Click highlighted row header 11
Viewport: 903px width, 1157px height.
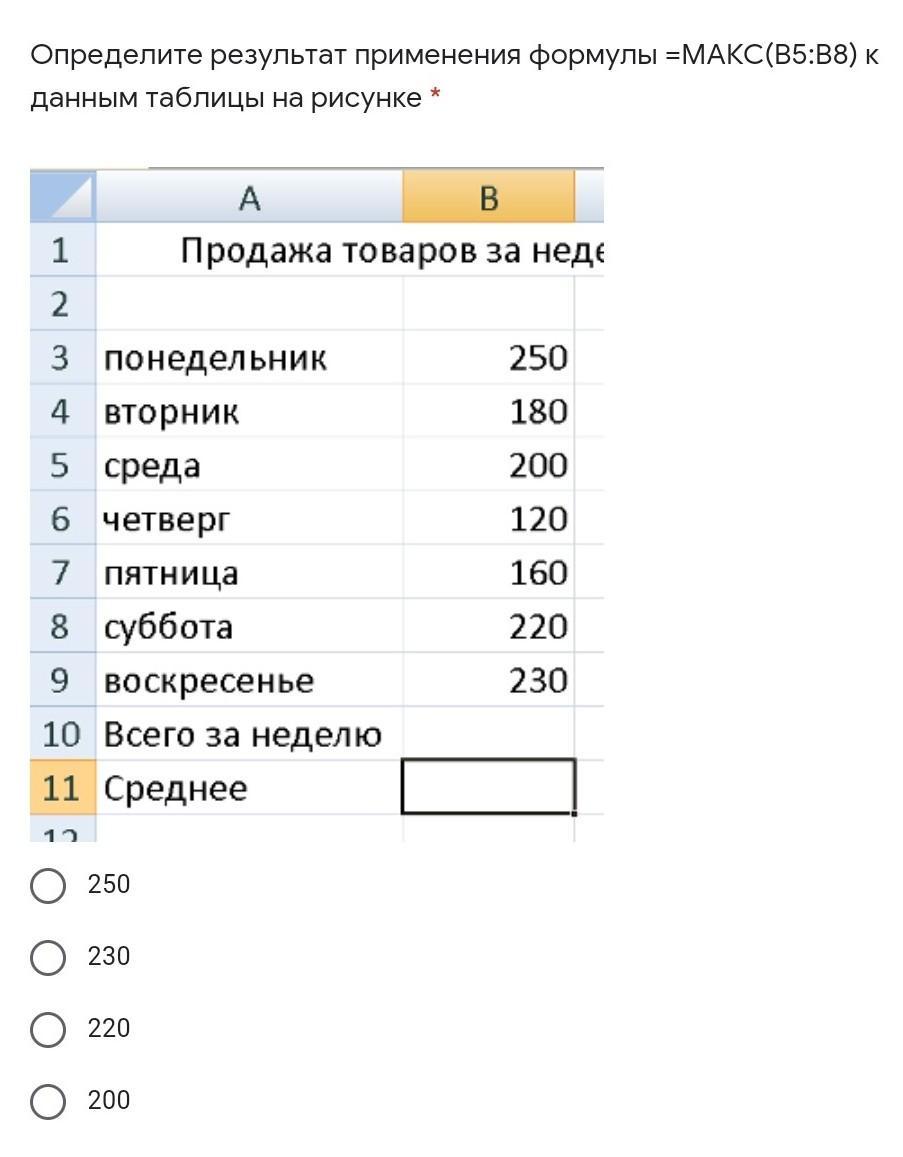pyautogui.click(x=61, y=788)
